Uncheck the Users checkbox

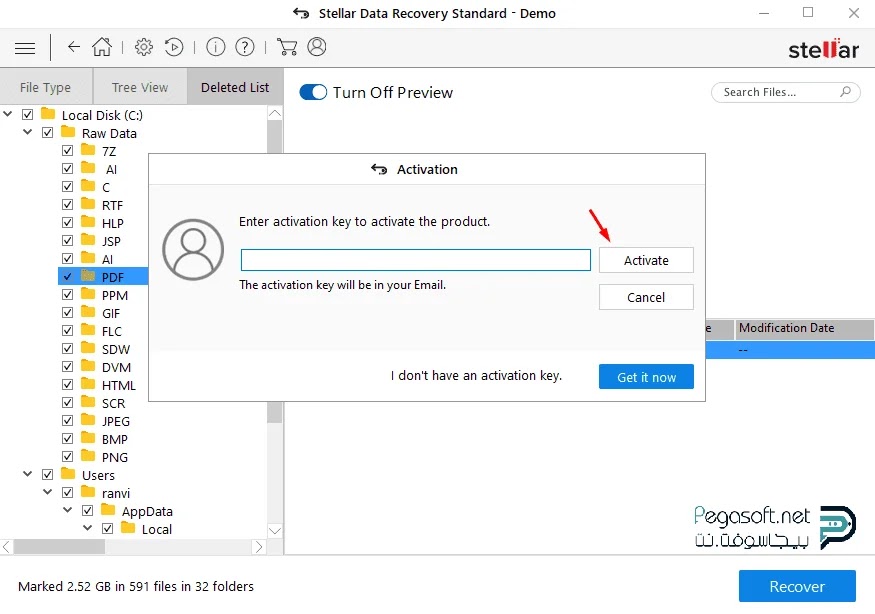tap(47, 474)
